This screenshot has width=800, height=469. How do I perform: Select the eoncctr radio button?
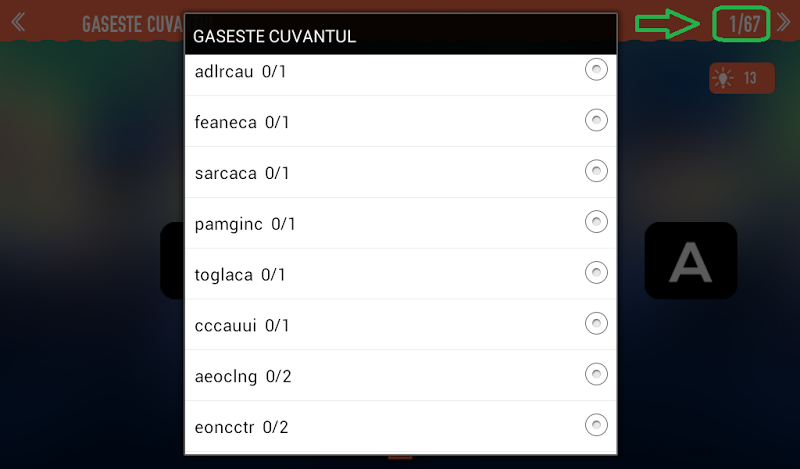pos(596,425)
